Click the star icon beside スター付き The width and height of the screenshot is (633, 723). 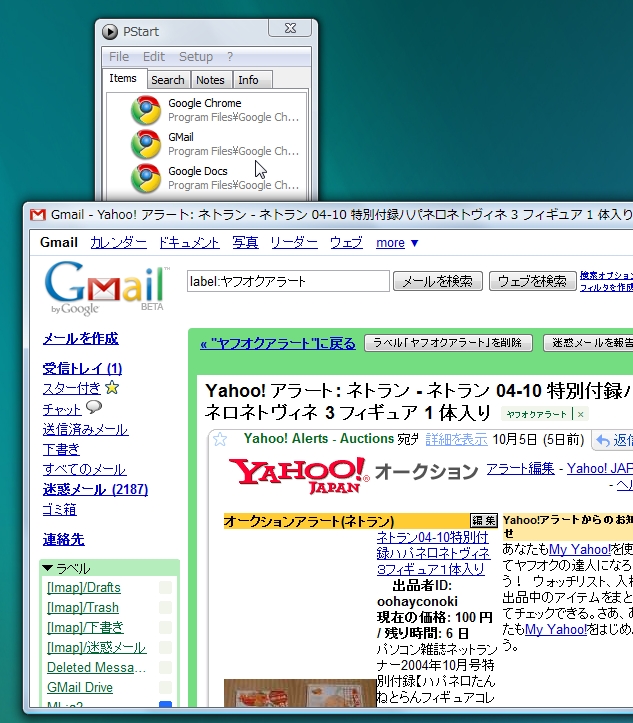click(112, 387)
